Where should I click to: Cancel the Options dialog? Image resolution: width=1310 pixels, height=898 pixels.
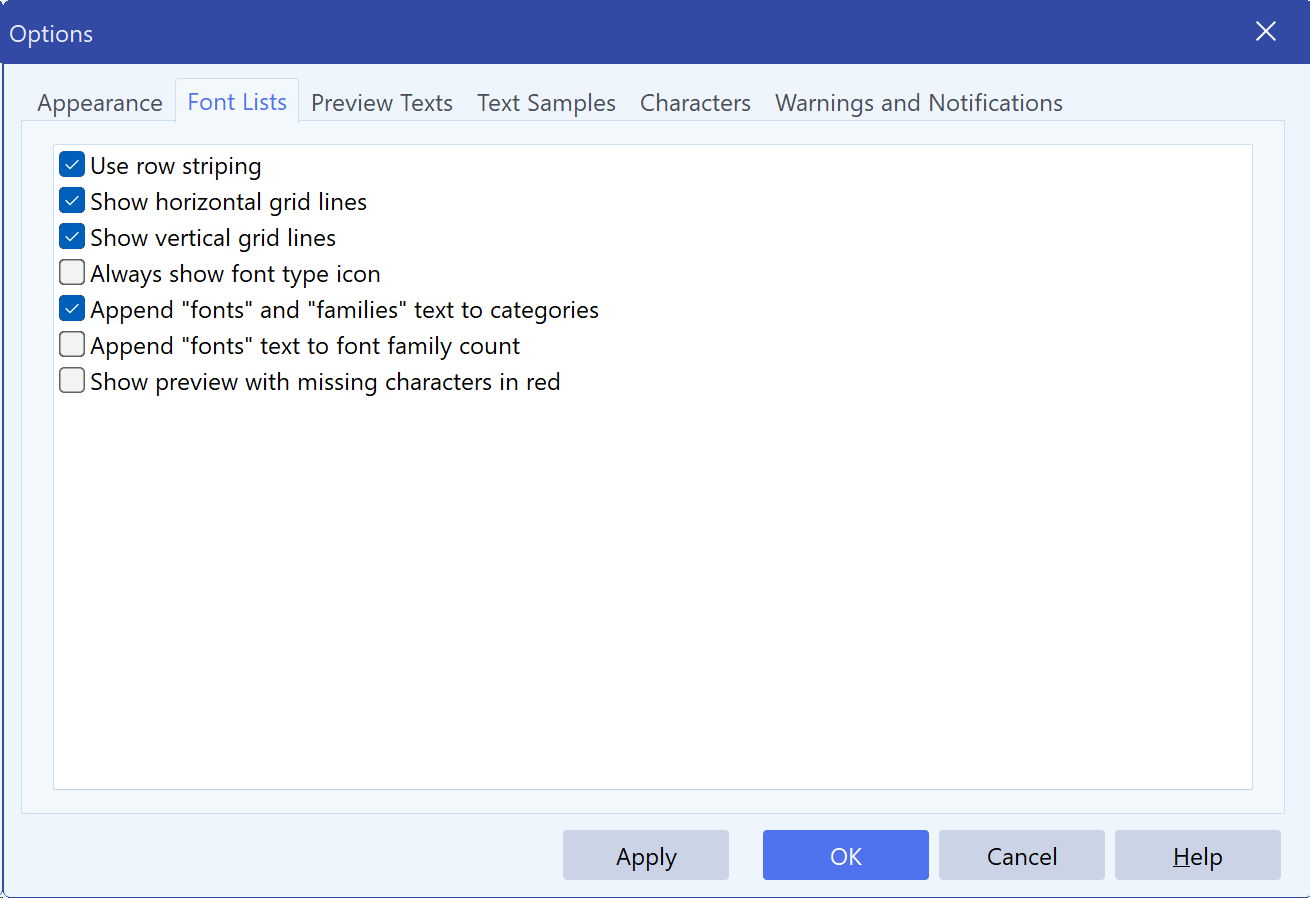tap(1021, 856)
